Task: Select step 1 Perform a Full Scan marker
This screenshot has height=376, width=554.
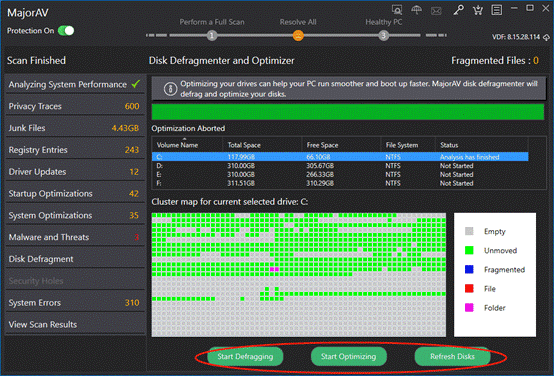Action: click(212, 35)
